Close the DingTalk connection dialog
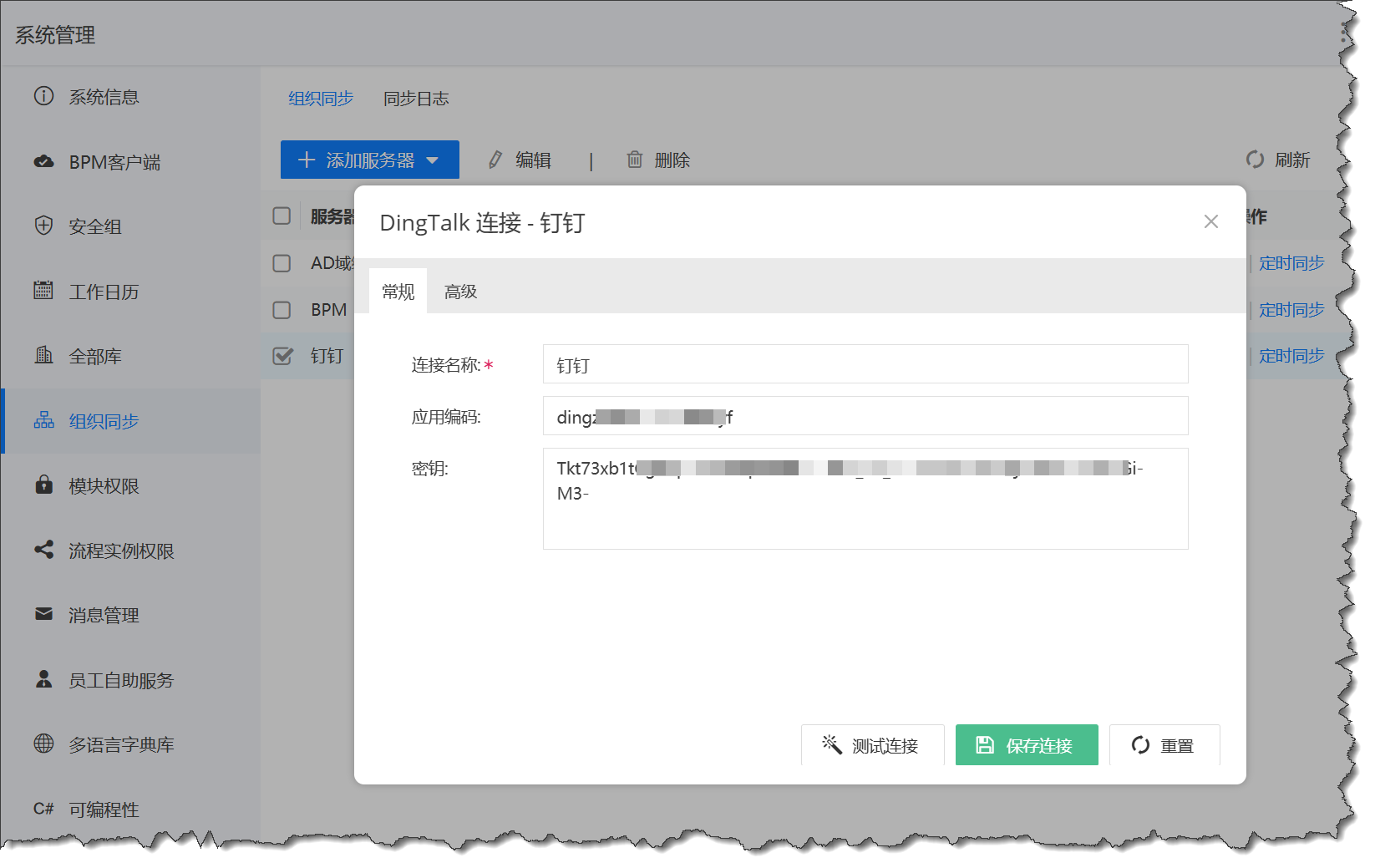This screenshot has width=1375, height=868. pos(1210,221)
